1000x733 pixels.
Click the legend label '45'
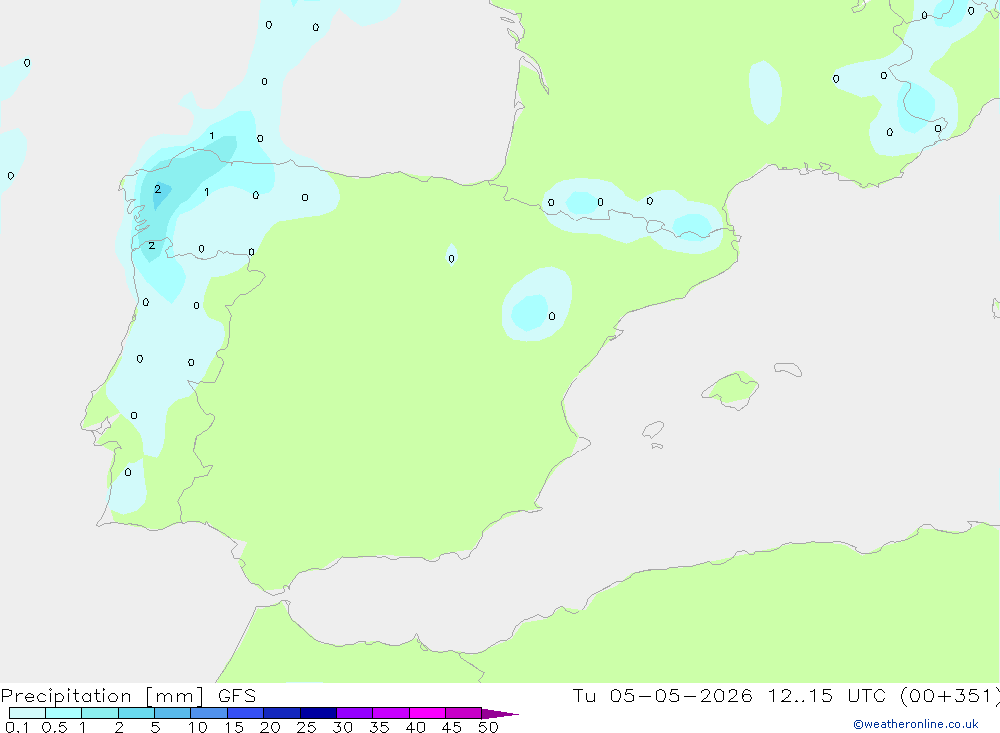pyautogui.click(x=452, y=727)
